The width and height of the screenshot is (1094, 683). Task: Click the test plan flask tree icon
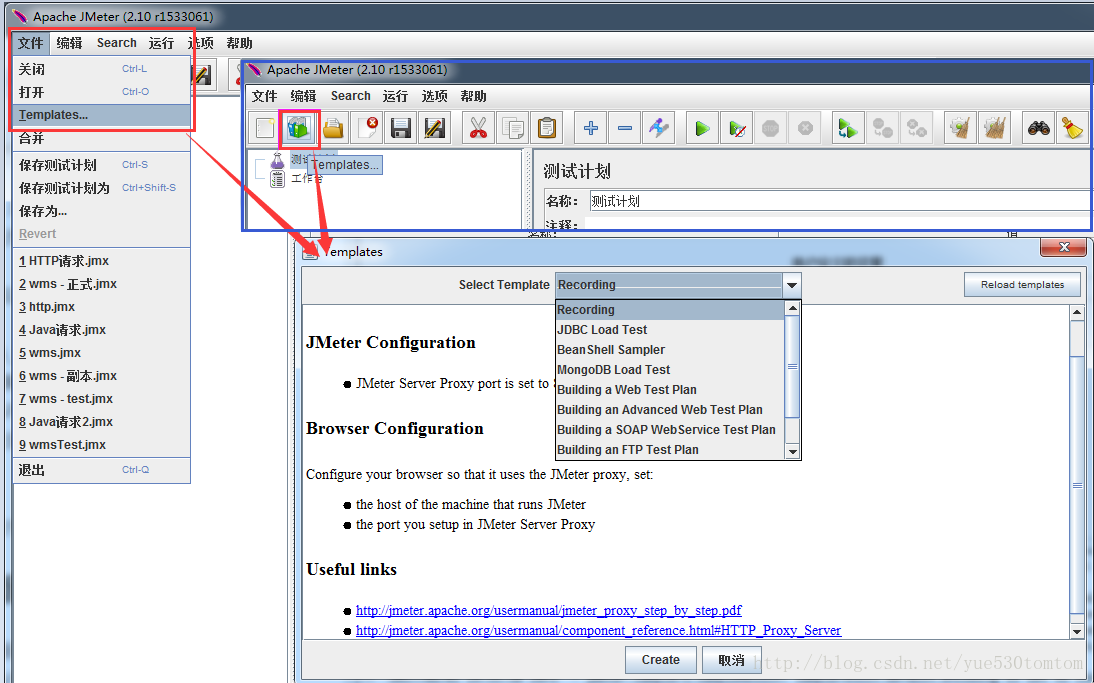(x=278, y=160)
